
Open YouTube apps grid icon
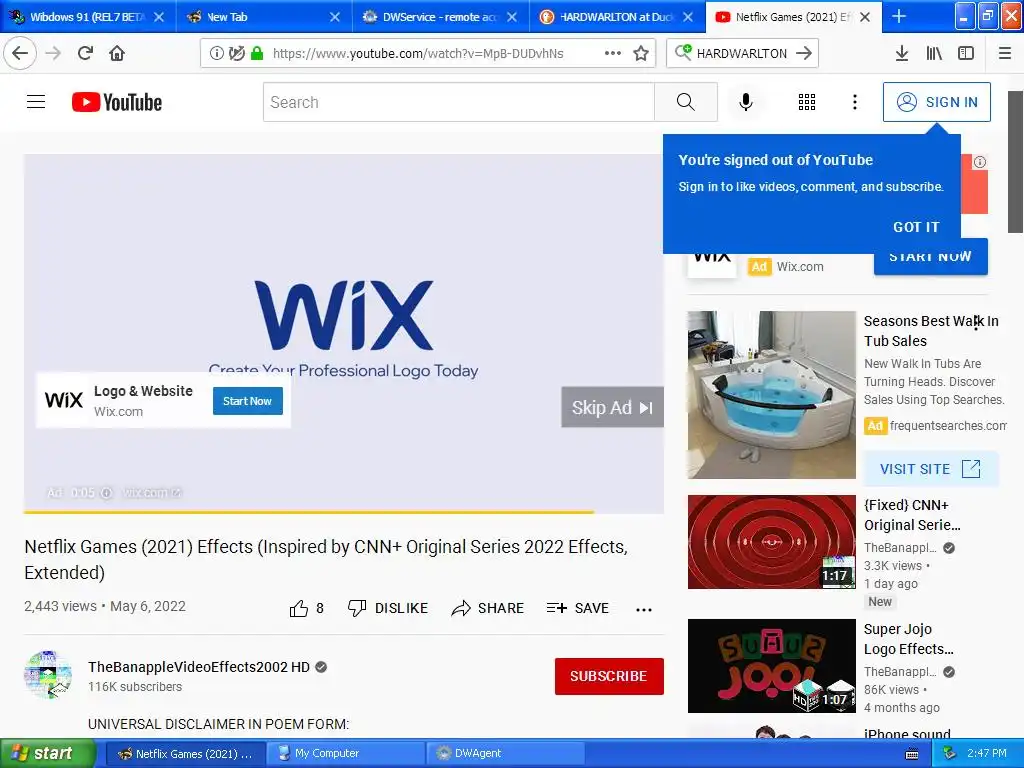click(x=807, y=102)
